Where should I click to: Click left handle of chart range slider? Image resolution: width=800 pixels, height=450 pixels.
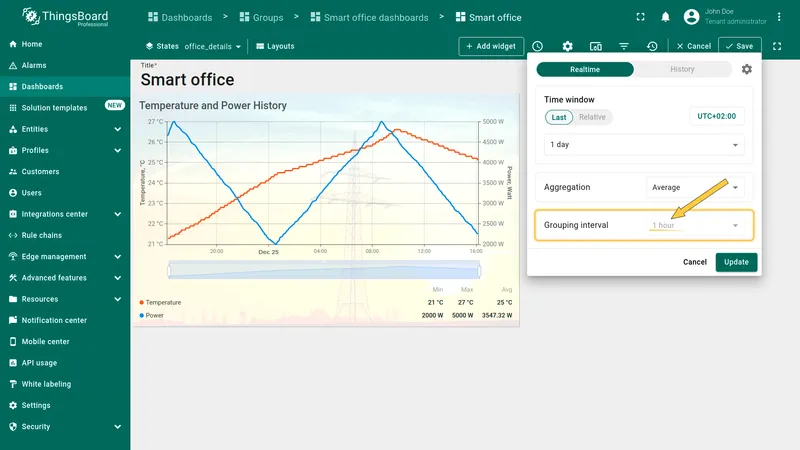coord(169,270)
